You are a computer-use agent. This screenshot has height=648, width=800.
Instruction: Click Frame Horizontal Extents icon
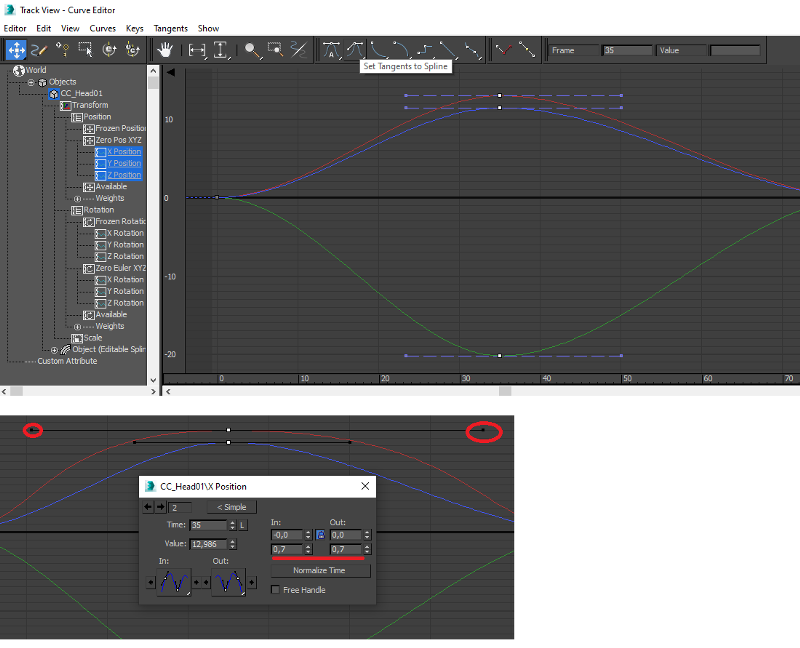click(x=197, y=50)
